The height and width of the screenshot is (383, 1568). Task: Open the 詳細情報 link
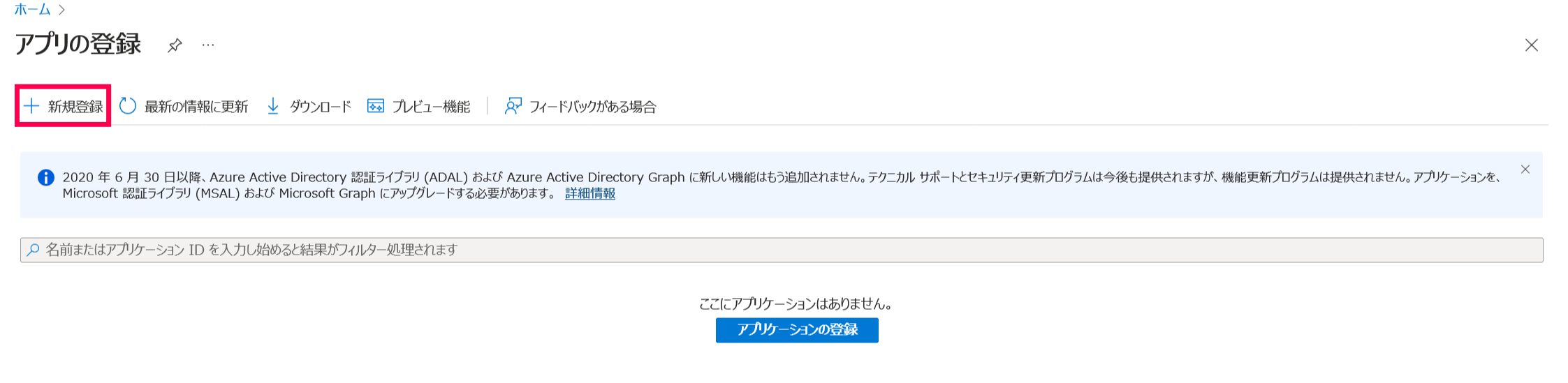(590, 194)
